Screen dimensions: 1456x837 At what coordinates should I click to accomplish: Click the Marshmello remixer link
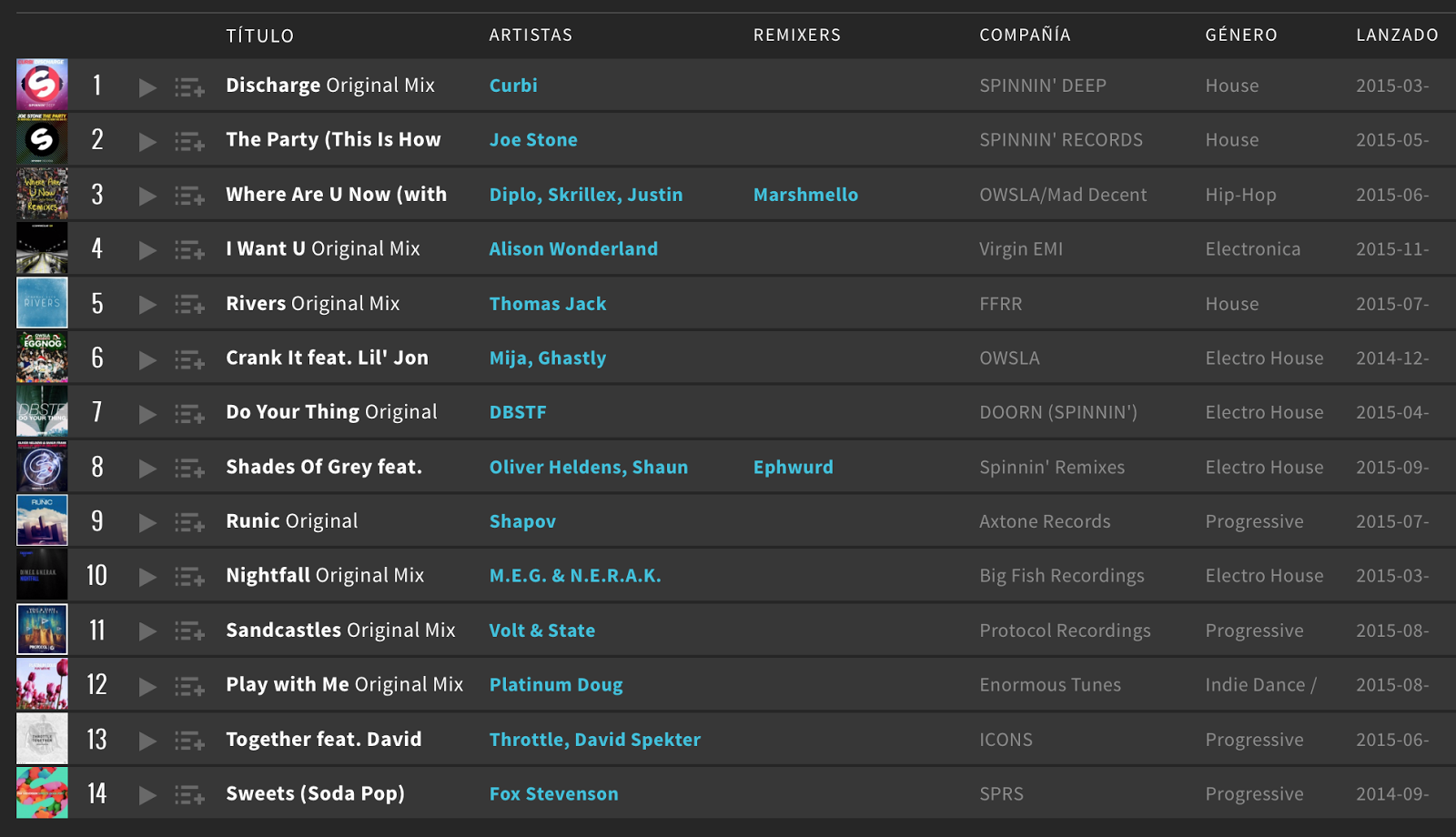pos(805,194)
